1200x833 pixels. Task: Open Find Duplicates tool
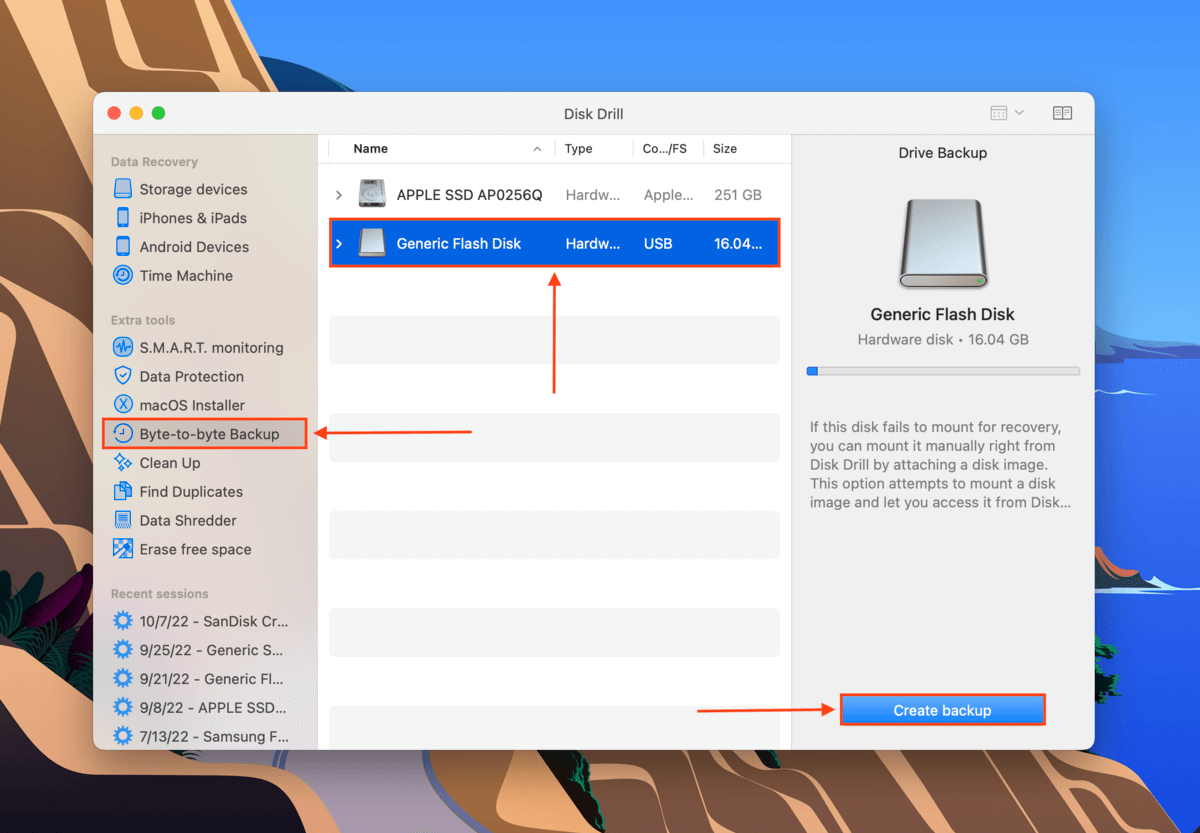(178, 492)
